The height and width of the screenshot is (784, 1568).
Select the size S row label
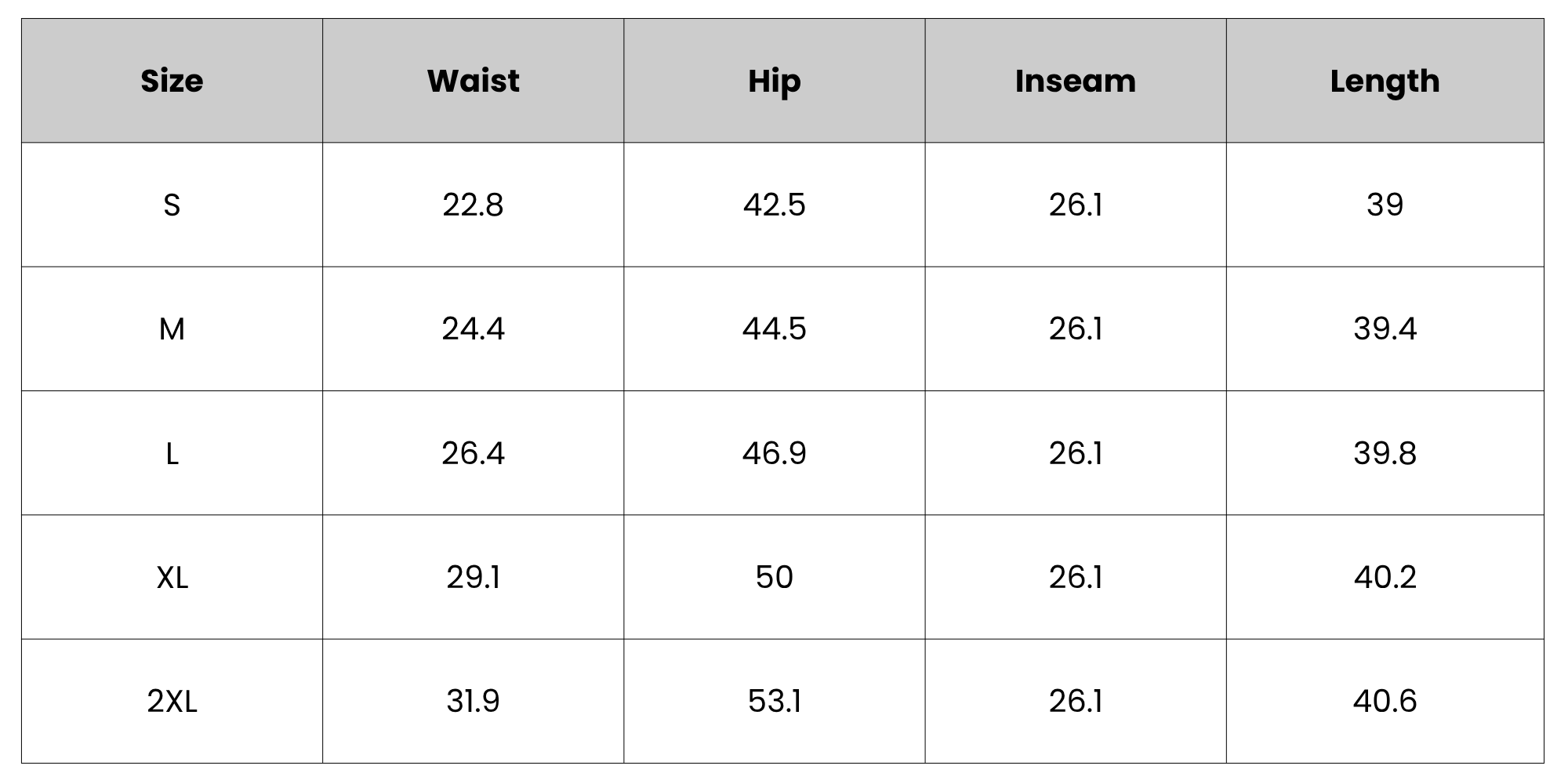click(x=172, y=205)
